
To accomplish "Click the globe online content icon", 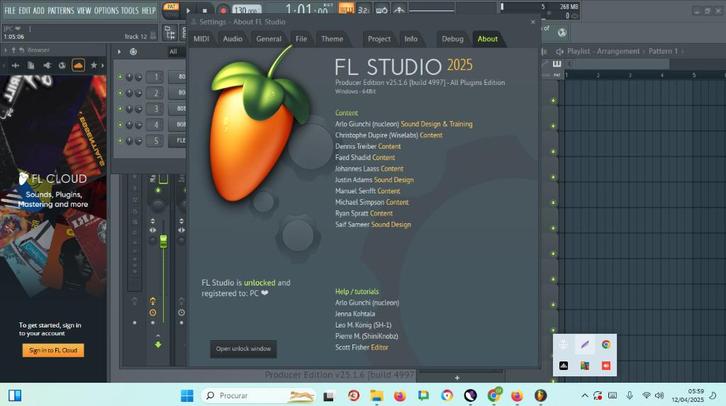I will point(562,32).
